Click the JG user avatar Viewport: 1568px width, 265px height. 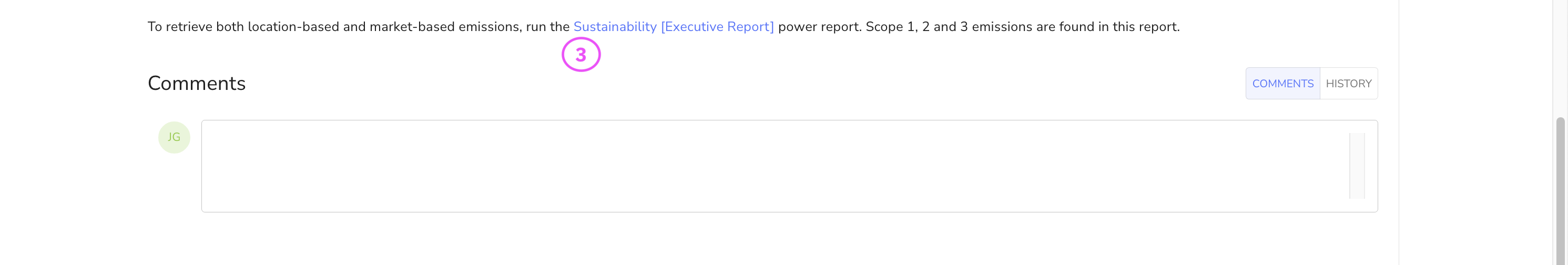tap(174, 138)
